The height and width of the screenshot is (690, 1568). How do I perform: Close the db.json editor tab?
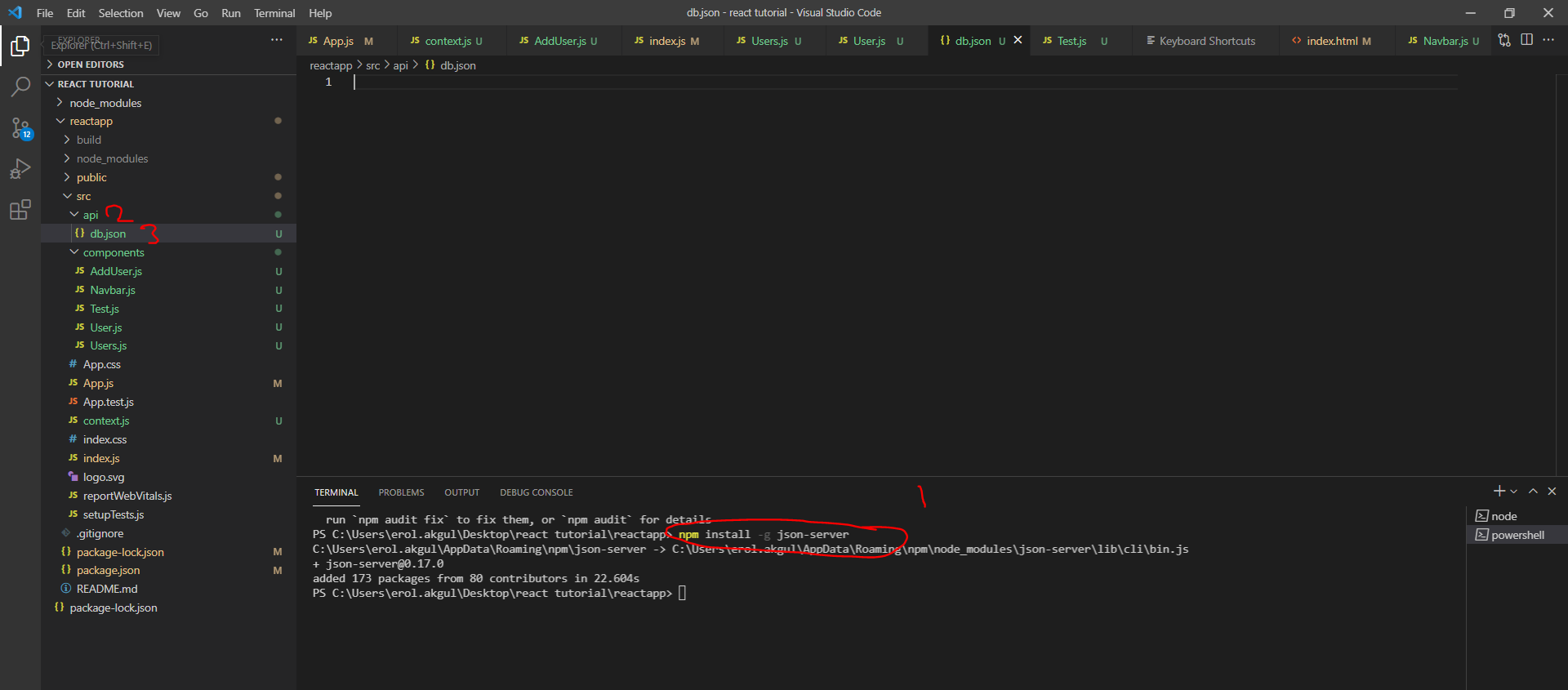coord(1018,40)
